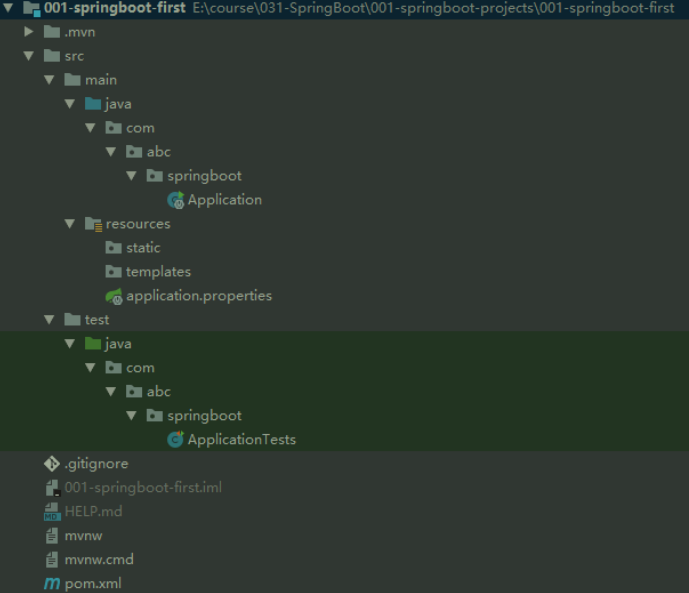Click the com package icon under test

[113, 368]
